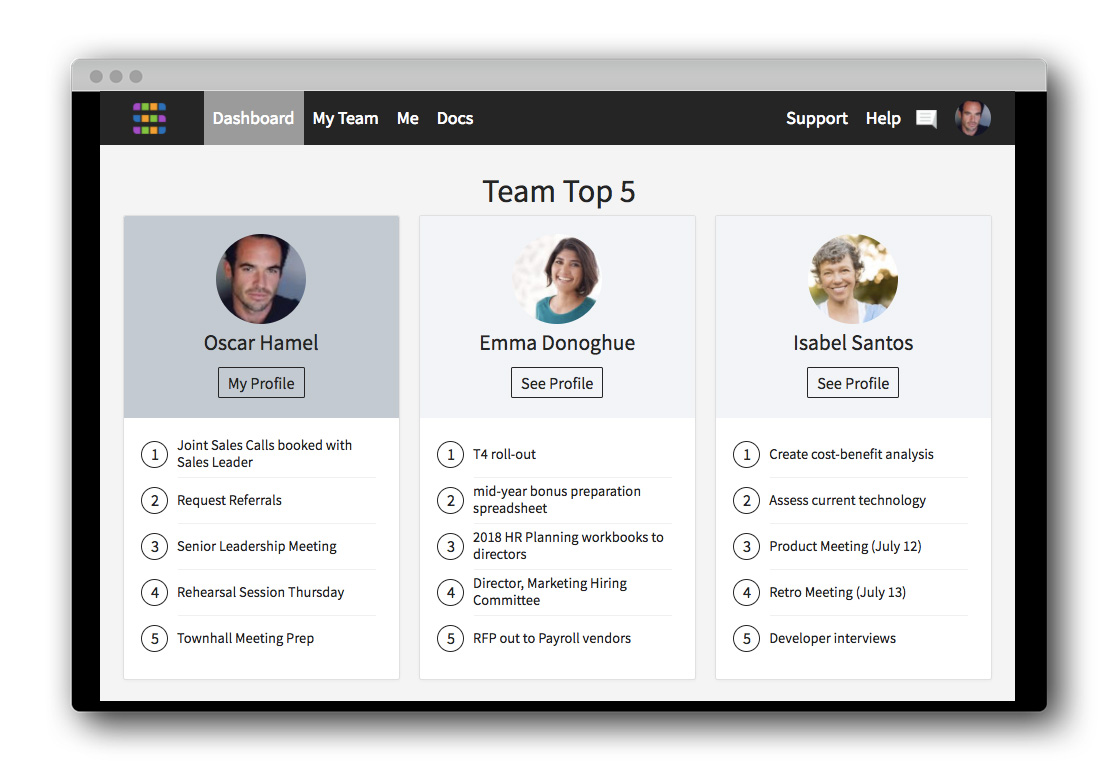Viewport: 1116px width, 761px height.
Task: See Isabel Santos's profile
Action: pyautogui.click(x=853, y=383)
